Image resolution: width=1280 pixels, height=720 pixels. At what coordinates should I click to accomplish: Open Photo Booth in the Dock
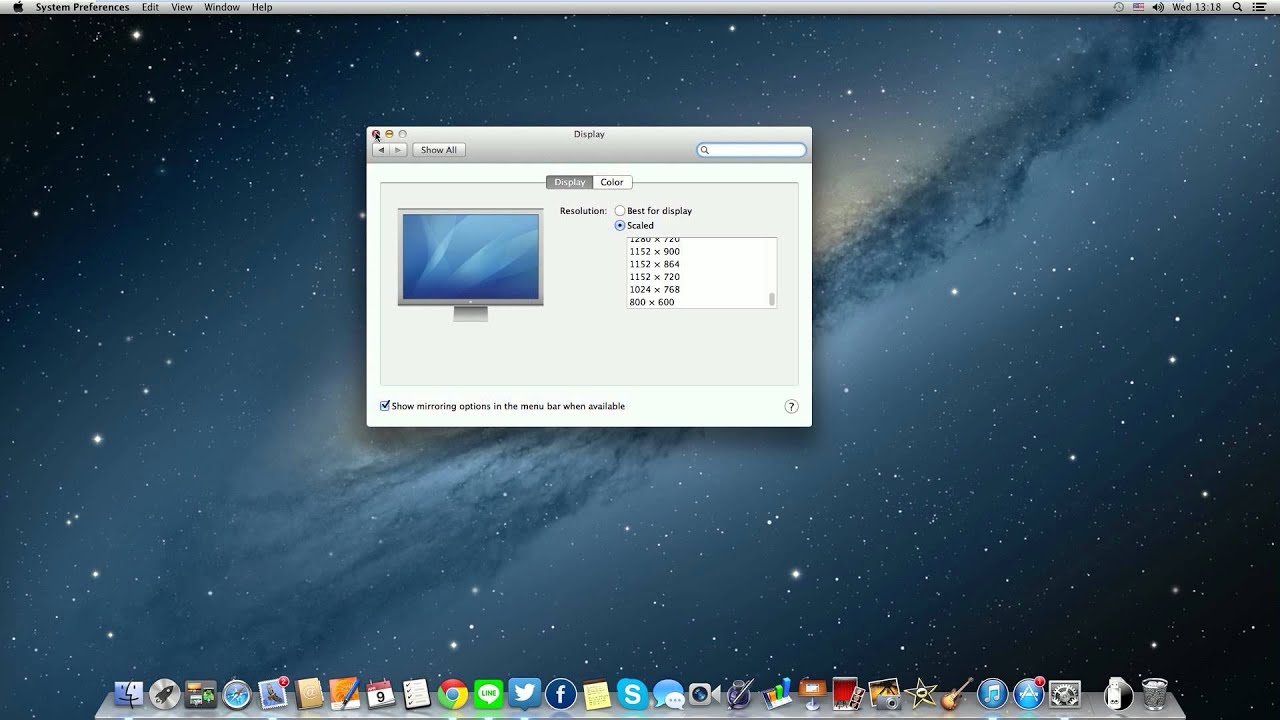pos(848,693)
